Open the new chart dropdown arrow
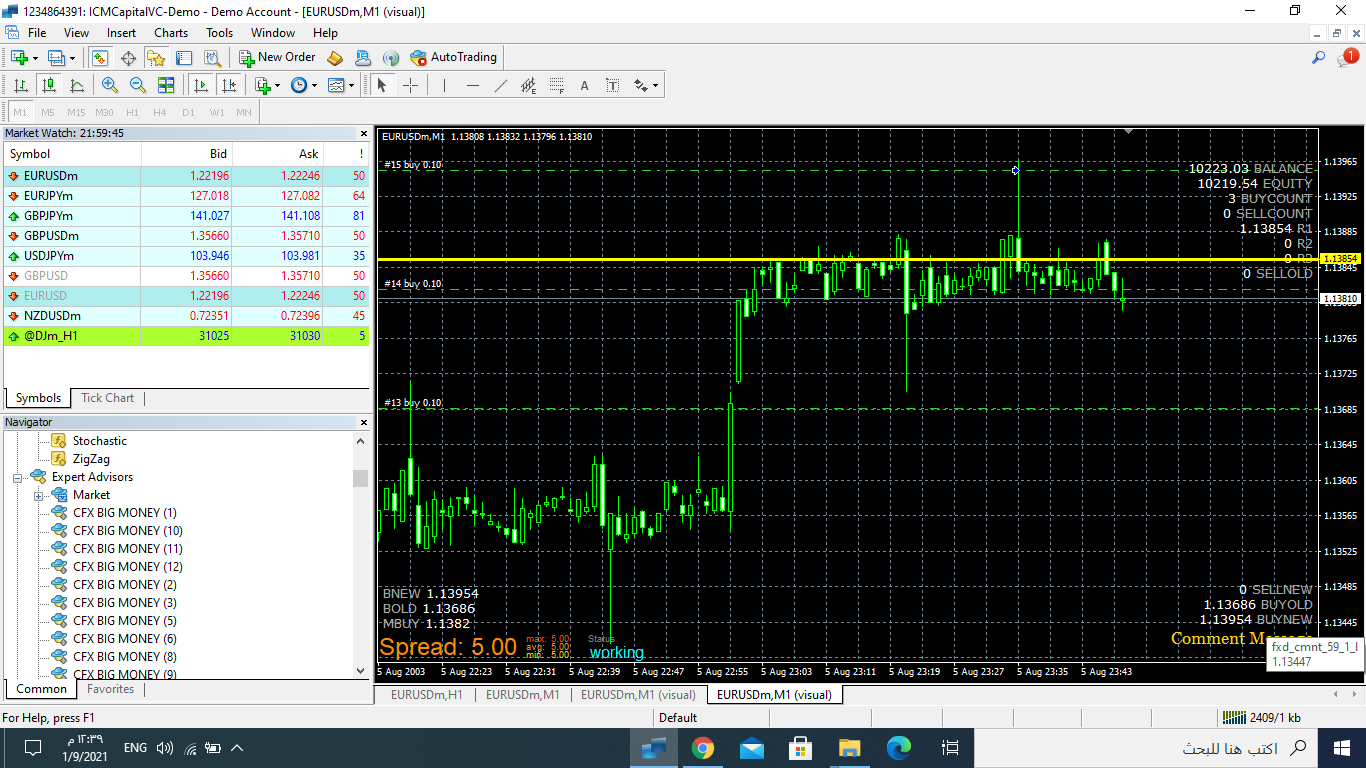 [x=35, y=58]
